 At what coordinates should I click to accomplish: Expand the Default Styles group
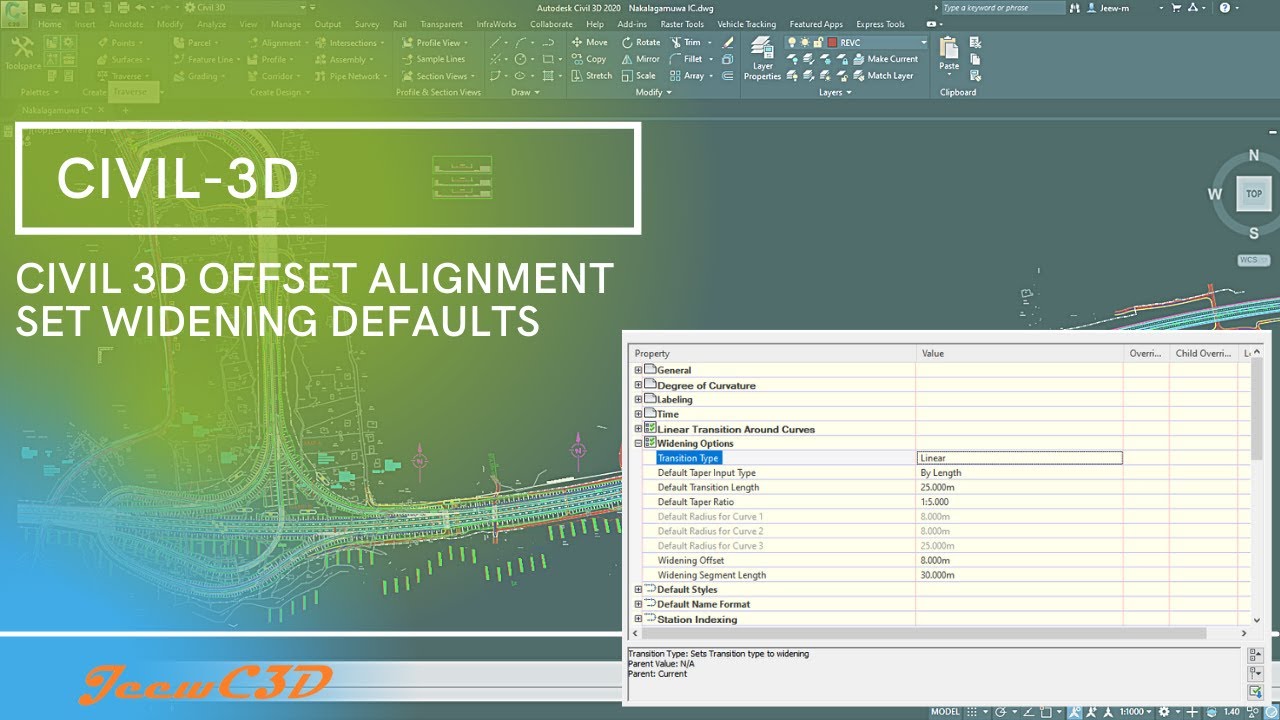(x=638, y=589)
